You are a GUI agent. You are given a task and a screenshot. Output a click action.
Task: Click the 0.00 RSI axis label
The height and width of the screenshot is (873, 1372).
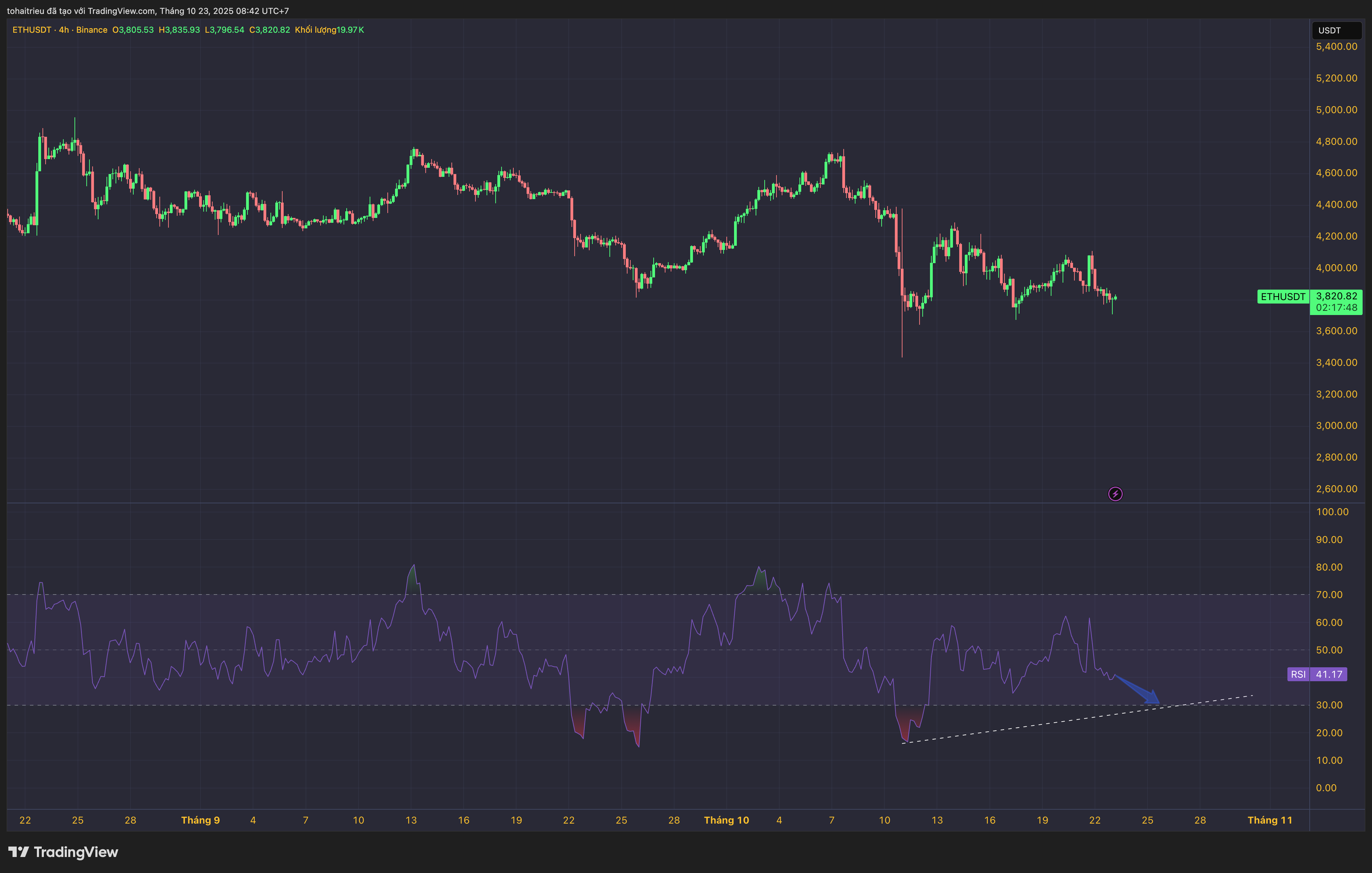point(1326,787)
